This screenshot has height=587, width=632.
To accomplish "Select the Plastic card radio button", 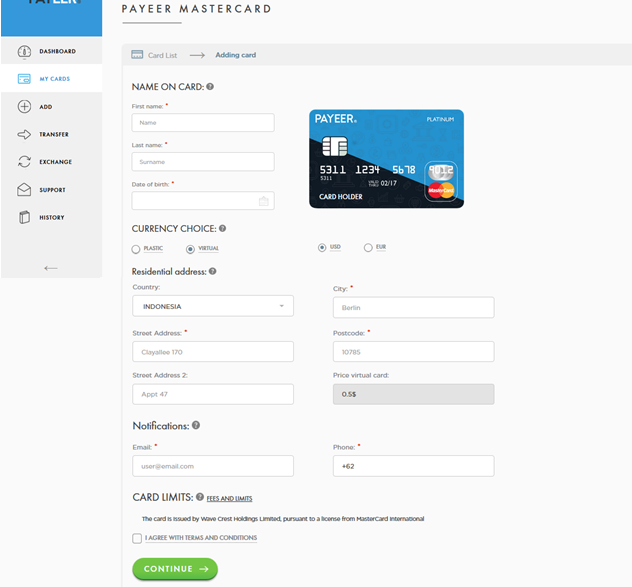I will pos(136,249).
